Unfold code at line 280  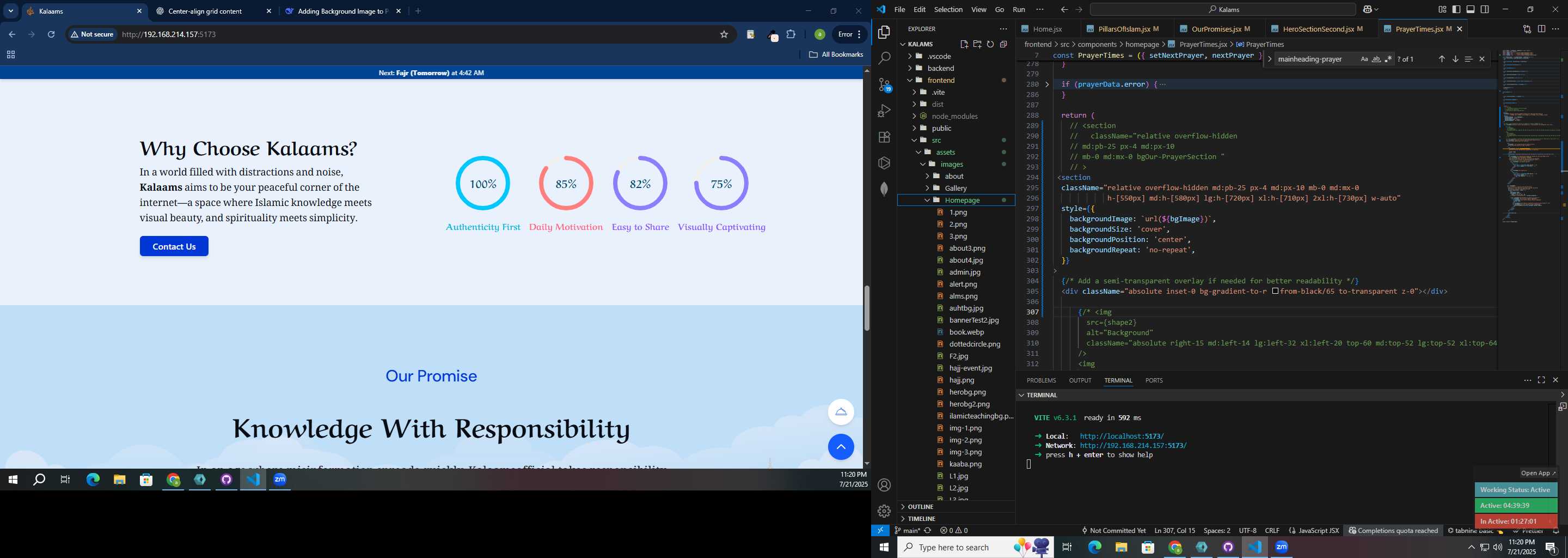[x=1047, y=84]
